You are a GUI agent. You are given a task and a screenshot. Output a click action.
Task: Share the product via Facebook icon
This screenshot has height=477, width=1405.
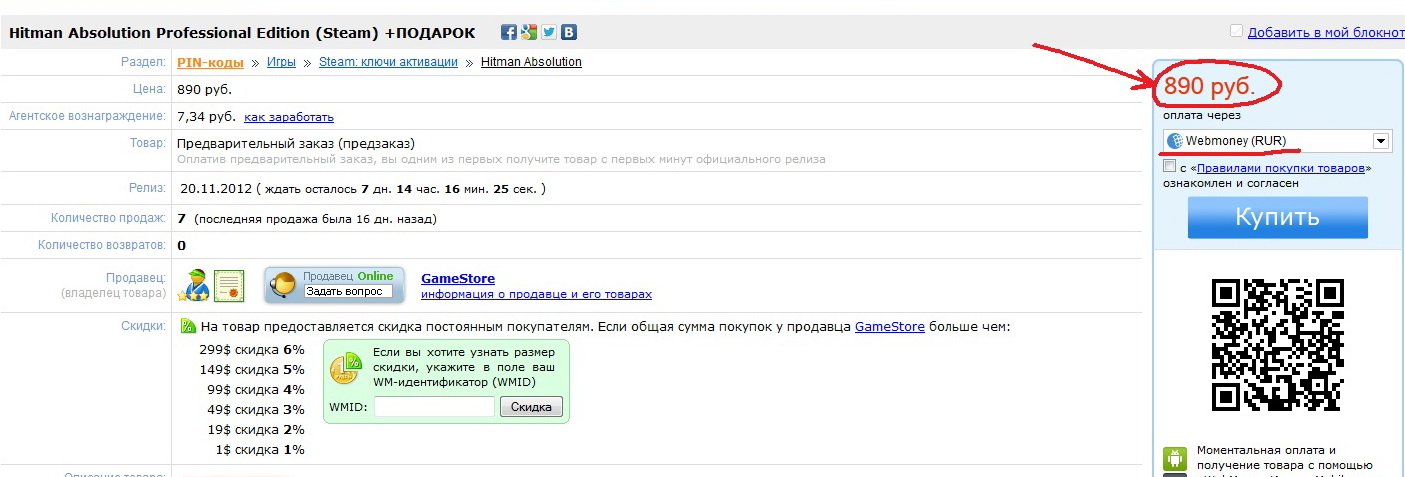tap(509, 32)
